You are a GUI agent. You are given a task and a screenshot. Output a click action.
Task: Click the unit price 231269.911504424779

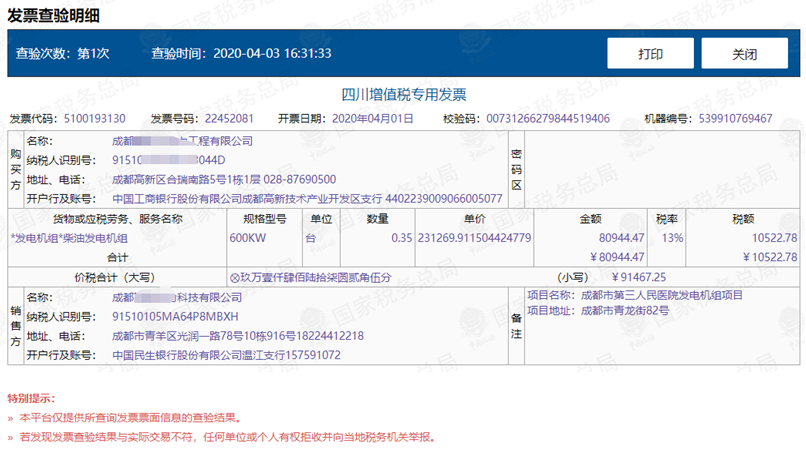tap(475, 238)
